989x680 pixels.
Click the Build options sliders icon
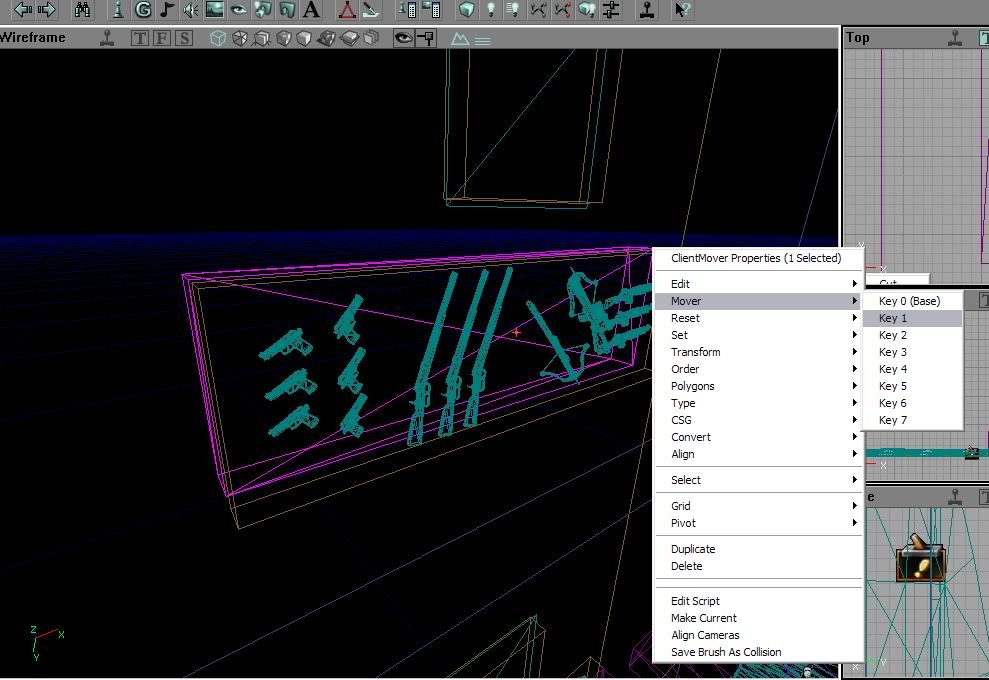(610, 10)
